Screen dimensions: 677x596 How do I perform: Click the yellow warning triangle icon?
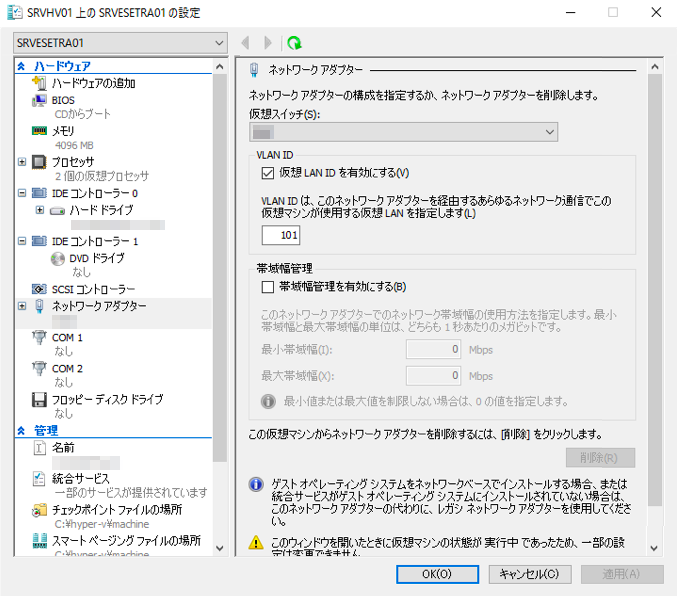click(x=256, y=542)
